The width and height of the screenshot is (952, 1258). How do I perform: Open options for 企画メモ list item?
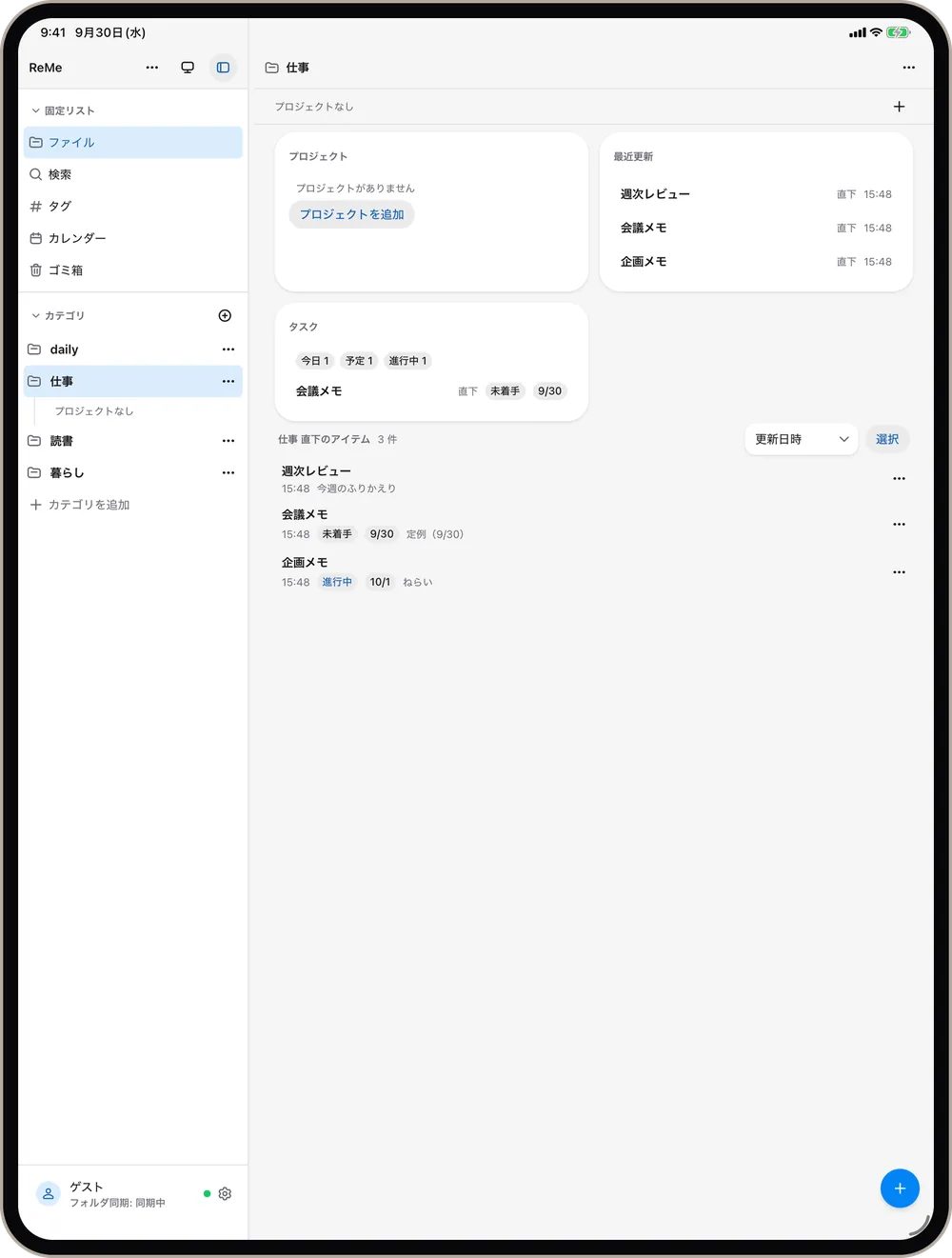[899, 572]
